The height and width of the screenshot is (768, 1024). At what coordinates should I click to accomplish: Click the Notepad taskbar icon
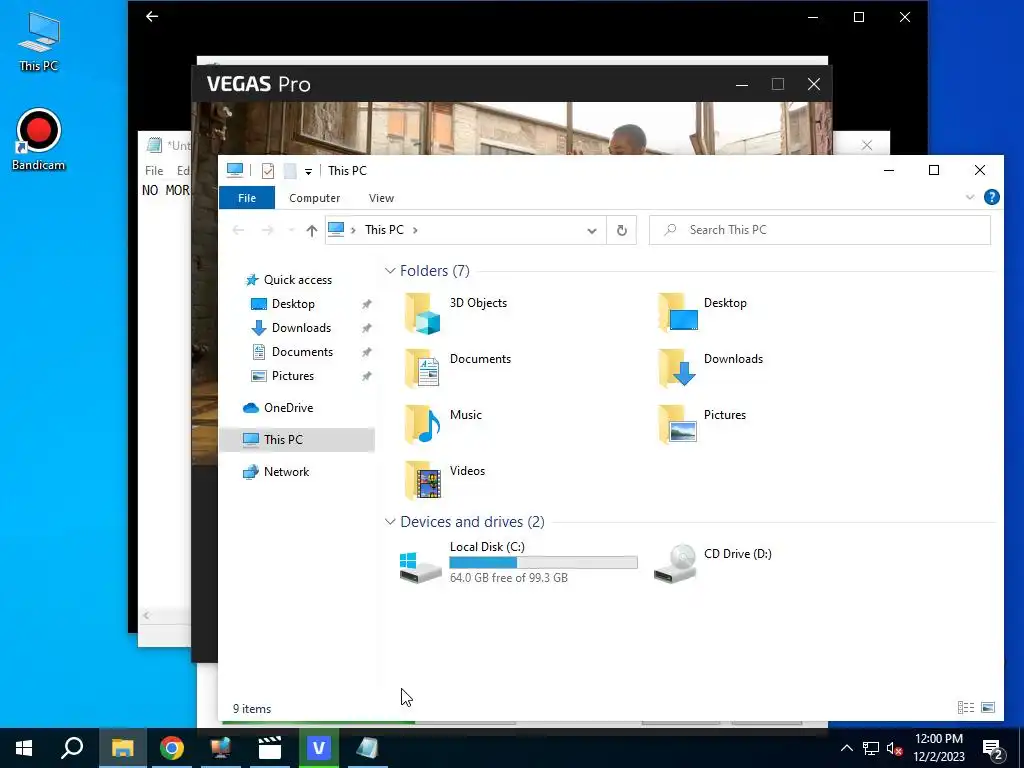pyautogui.click(x=368, y=748)
